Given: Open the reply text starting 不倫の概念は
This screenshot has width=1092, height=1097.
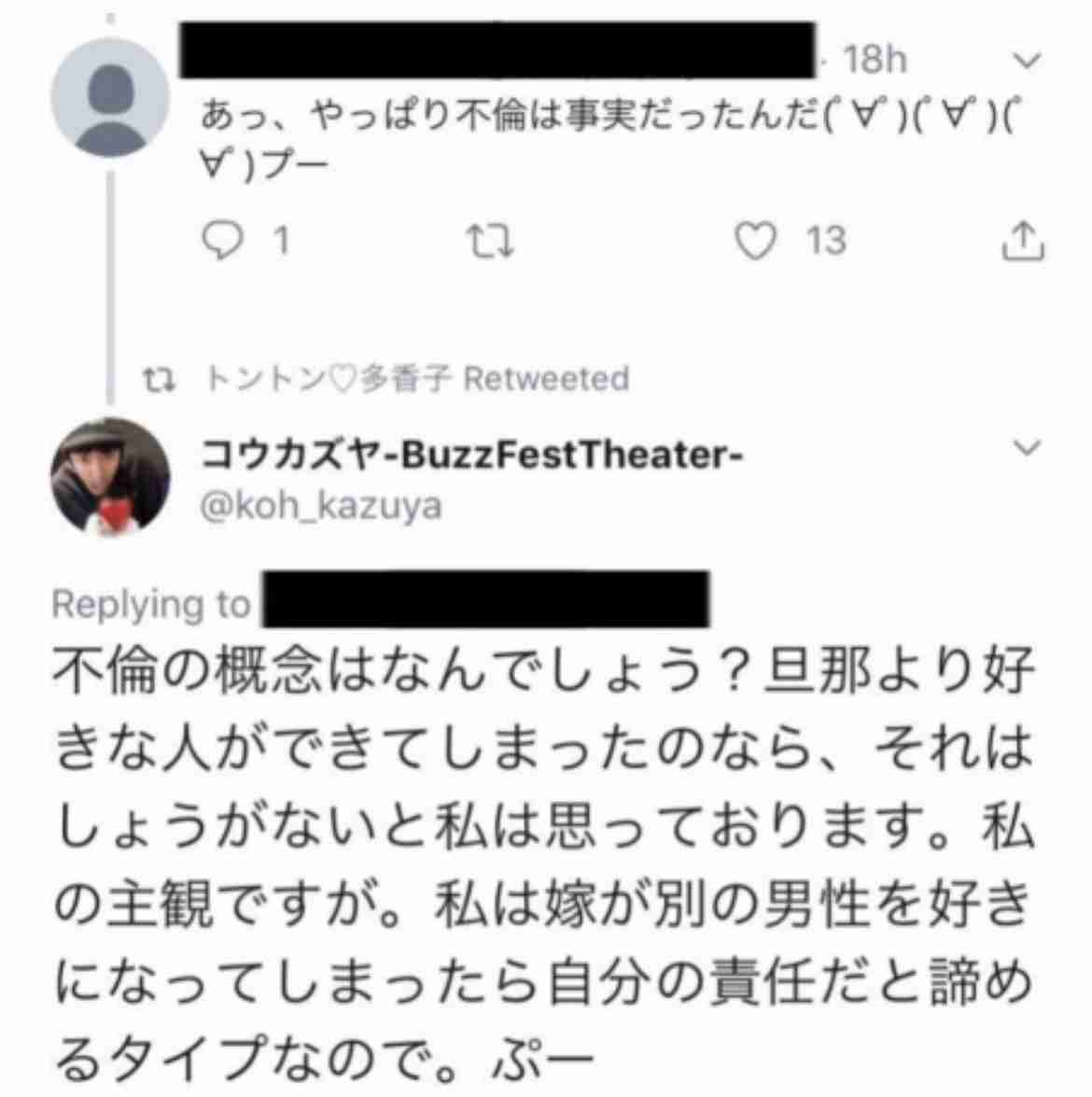Looking at the screenshot, I should (544, 866).
